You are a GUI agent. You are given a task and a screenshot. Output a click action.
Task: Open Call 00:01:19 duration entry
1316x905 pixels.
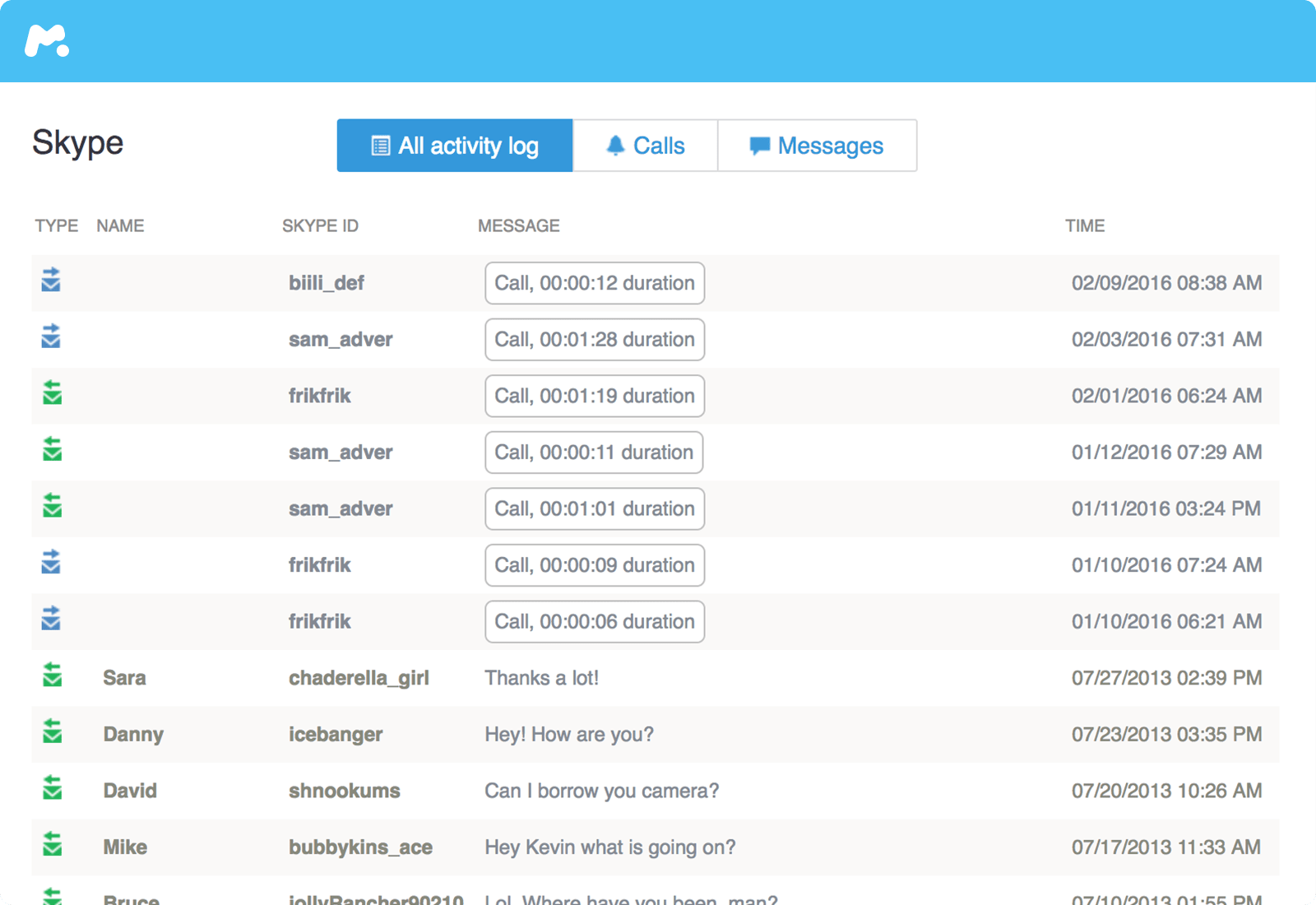[x=595, y=396]
